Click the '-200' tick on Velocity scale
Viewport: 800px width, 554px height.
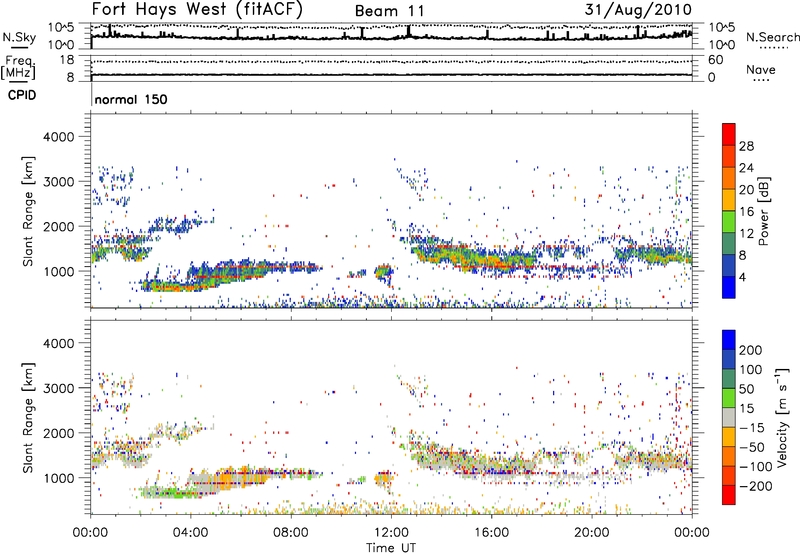(756, 486)
